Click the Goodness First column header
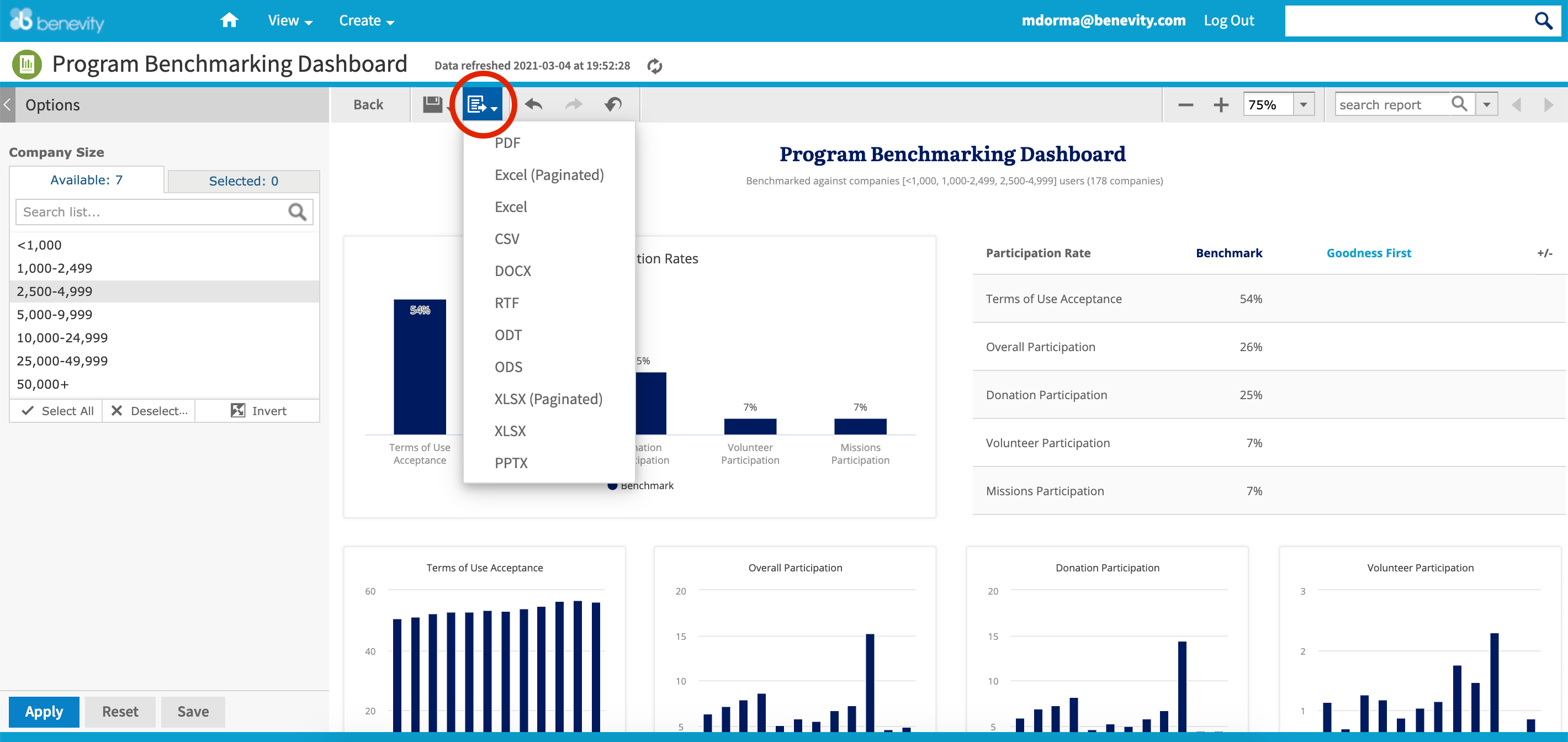Viewport: 1568px width, 742px height. [x=1368, y=253]
